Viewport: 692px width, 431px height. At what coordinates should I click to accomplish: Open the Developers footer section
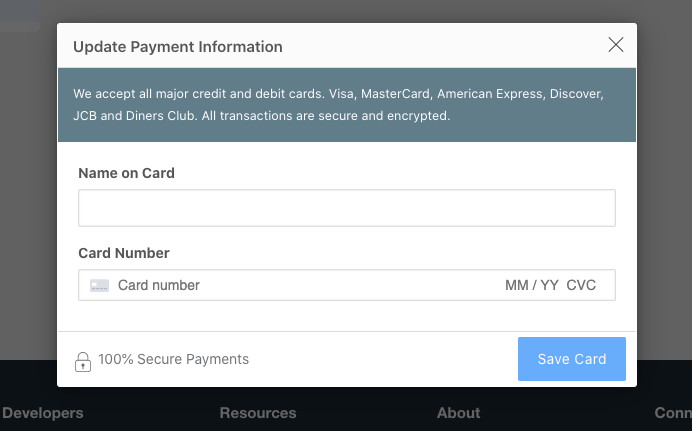point(42,413)
